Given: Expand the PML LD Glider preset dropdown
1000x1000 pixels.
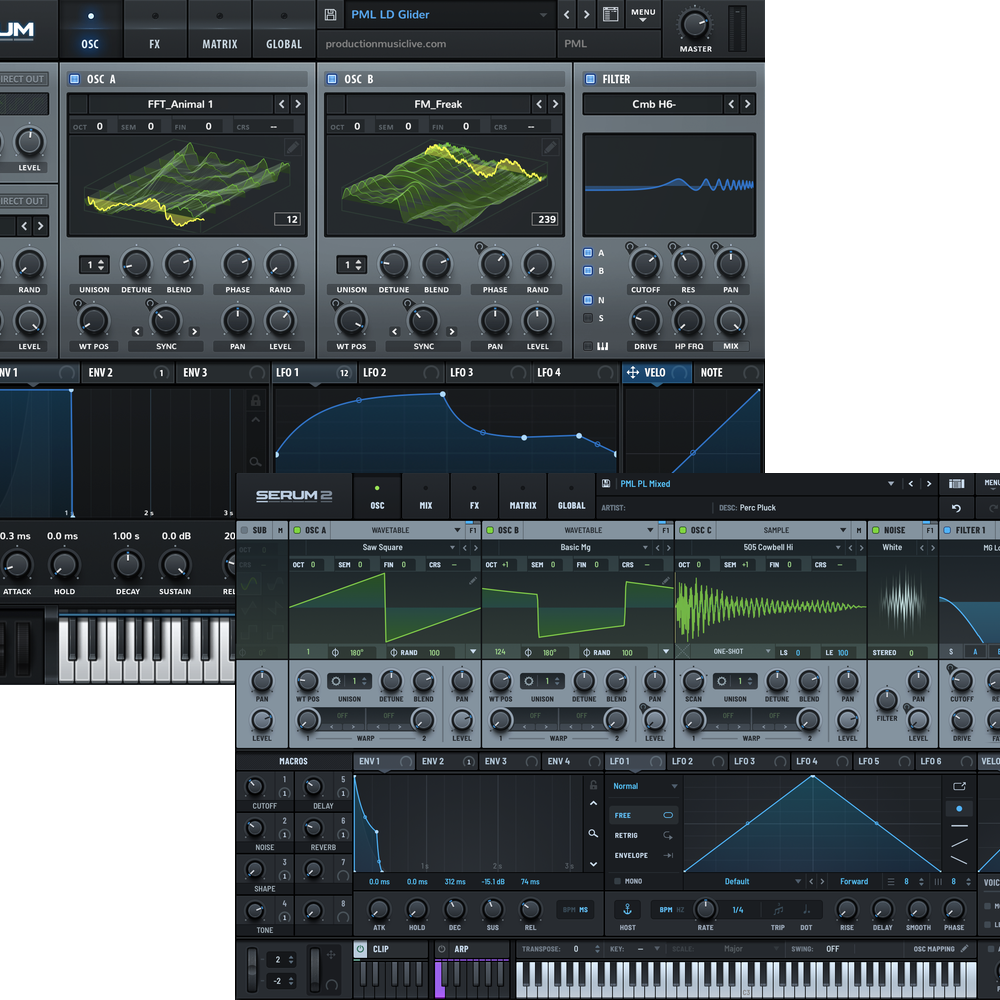Looking at the screenshot, I should coord(544,15).
